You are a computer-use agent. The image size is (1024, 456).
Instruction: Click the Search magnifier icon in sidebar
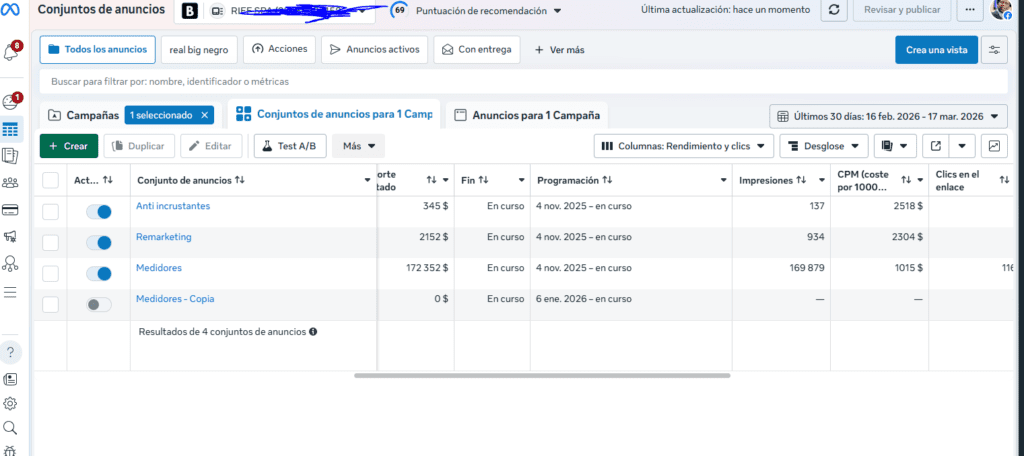pyautogui.click(x=10, y=428)
